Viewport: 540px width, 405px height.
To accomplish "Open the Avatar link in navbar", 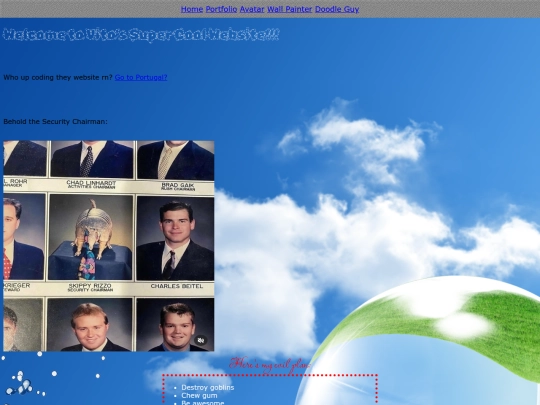I will [x=252, y=9].
